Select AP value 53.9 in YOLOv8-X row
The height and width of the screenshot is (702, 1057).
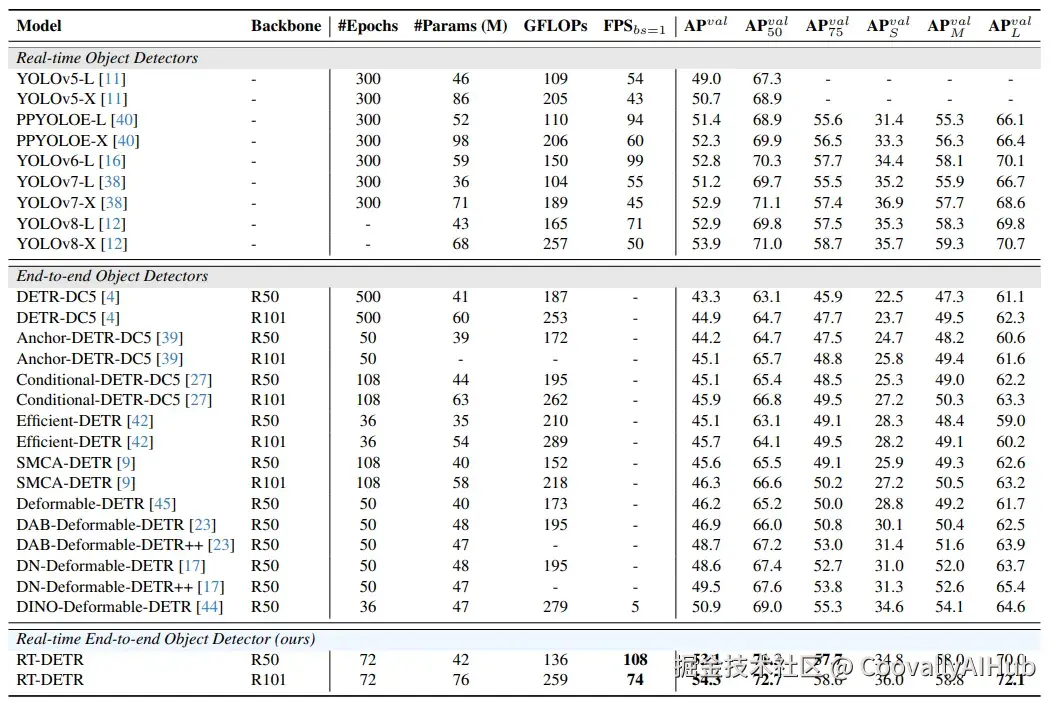[x=706, y=244]
